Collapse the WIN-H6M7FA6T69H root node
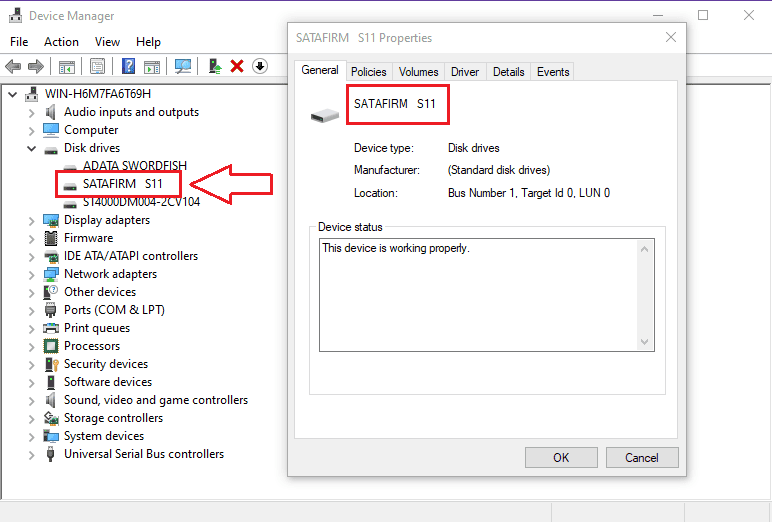 (x=13, y=94)
